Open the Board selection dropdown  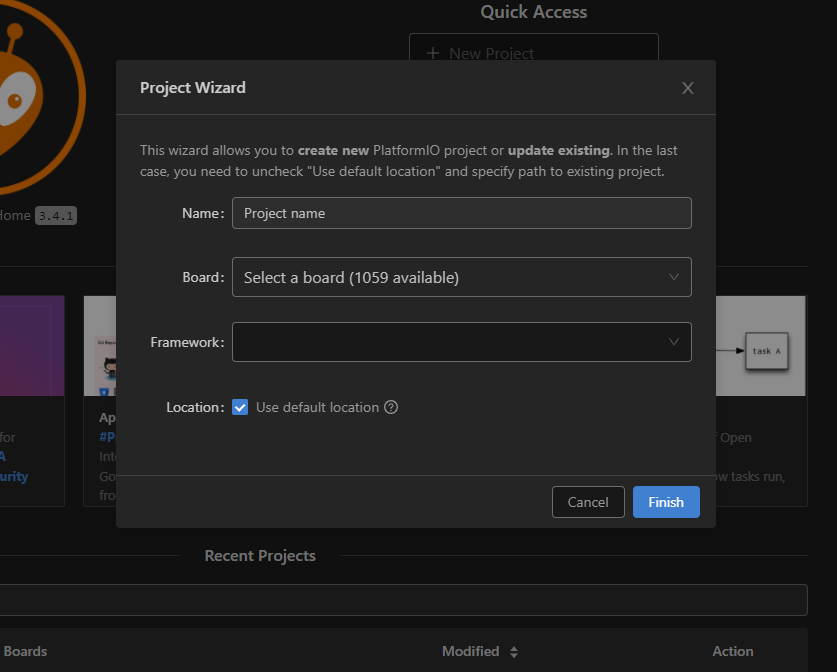(450, 277)
